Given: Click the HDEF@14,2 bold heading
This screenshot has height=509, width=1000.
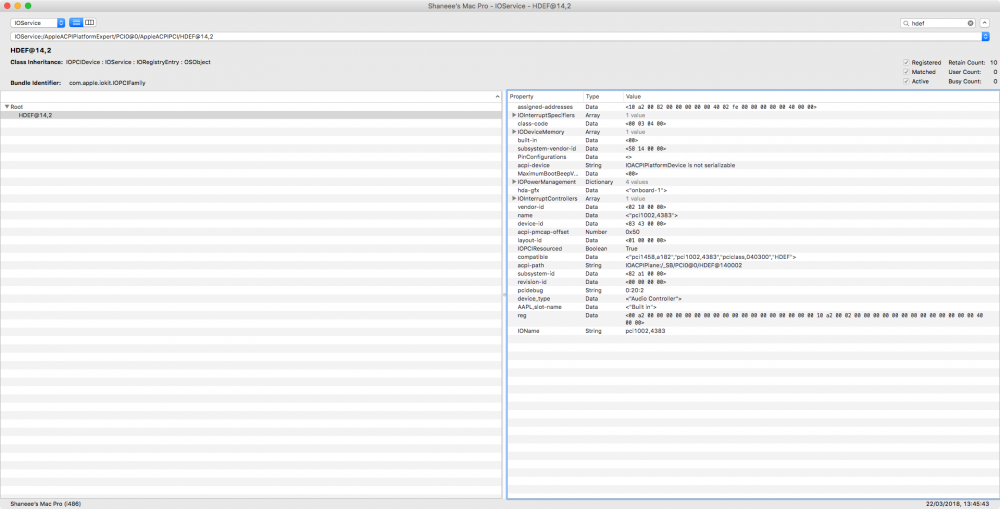Looking at the screenshot, I should coord(31,50).
